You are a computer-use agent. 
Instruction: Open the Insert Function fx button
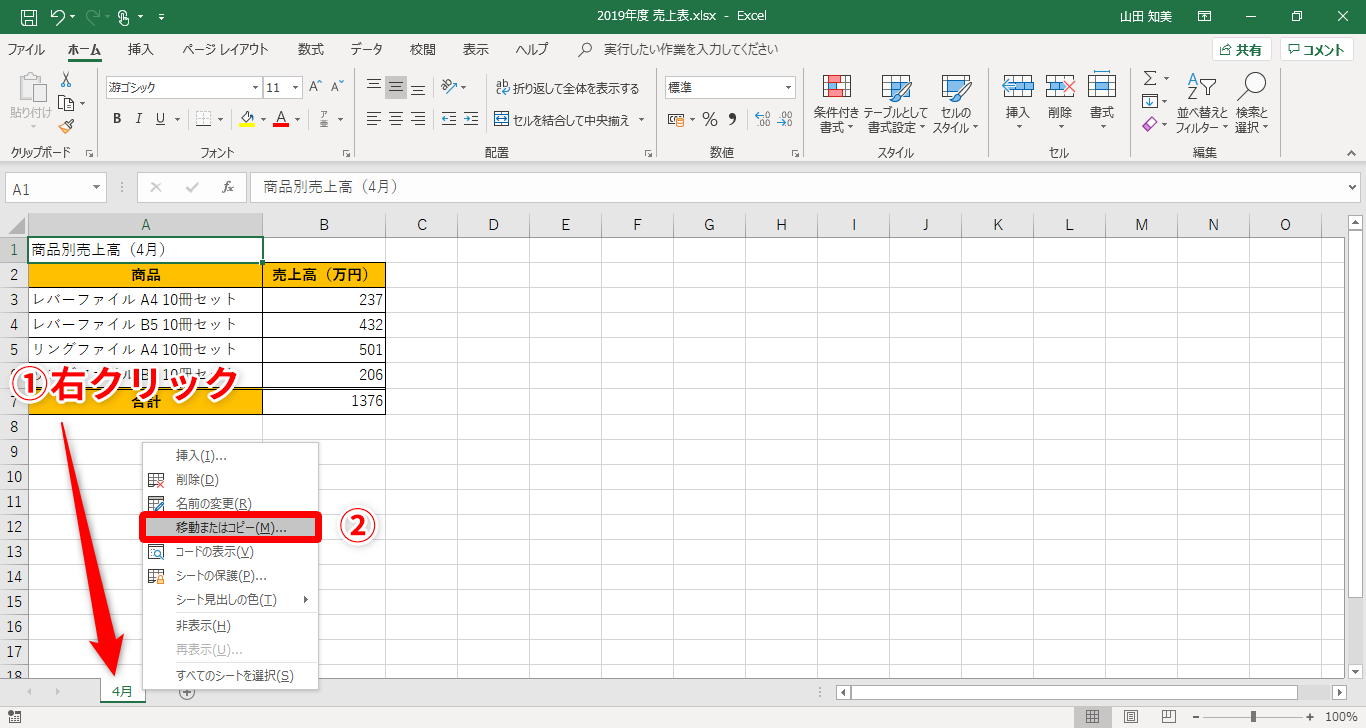click(x=228, y=188)
